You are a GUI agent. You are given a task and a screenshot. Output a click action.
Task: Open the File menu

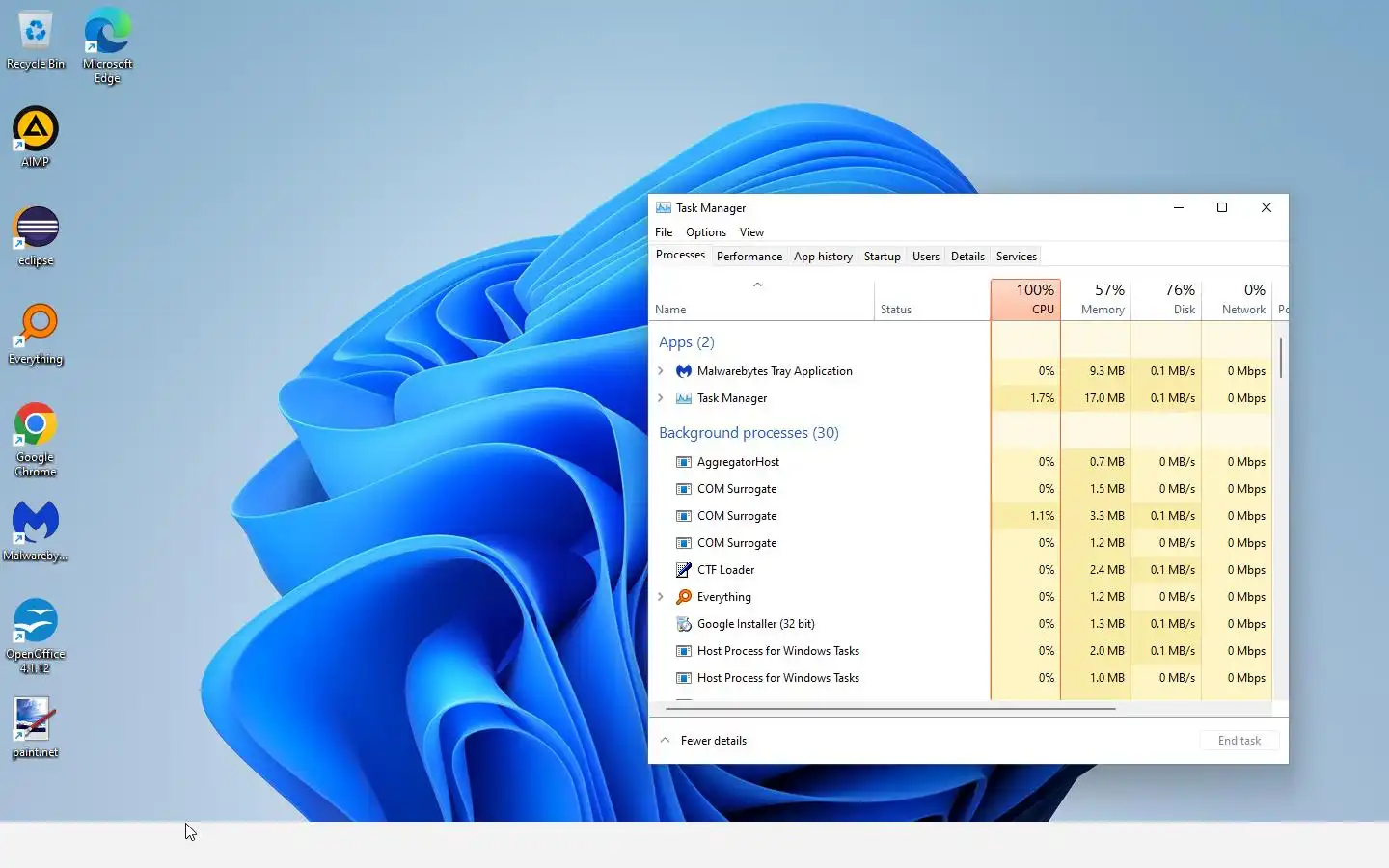pos(664,232)
